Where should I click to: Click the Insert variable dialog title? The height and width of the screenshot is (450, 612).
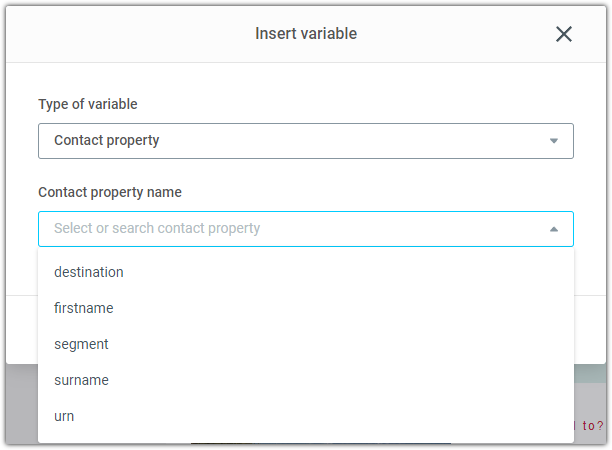[x=306, y=34]
